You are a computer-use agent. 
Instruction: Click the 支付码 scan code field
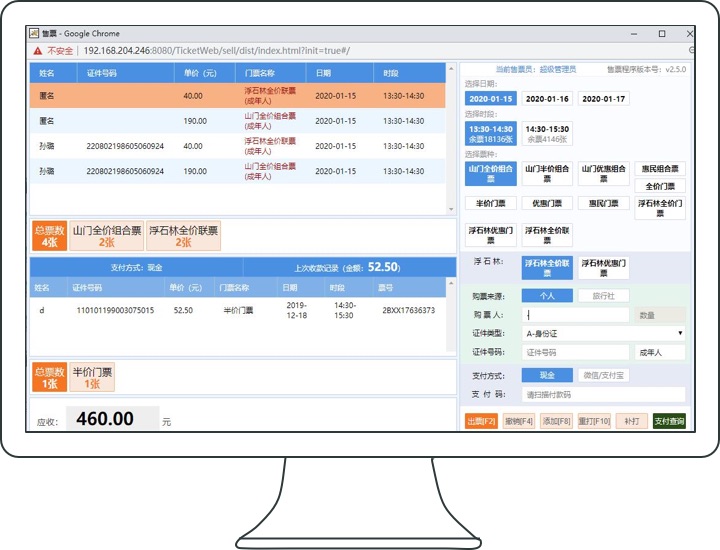(x=604, y=394)
